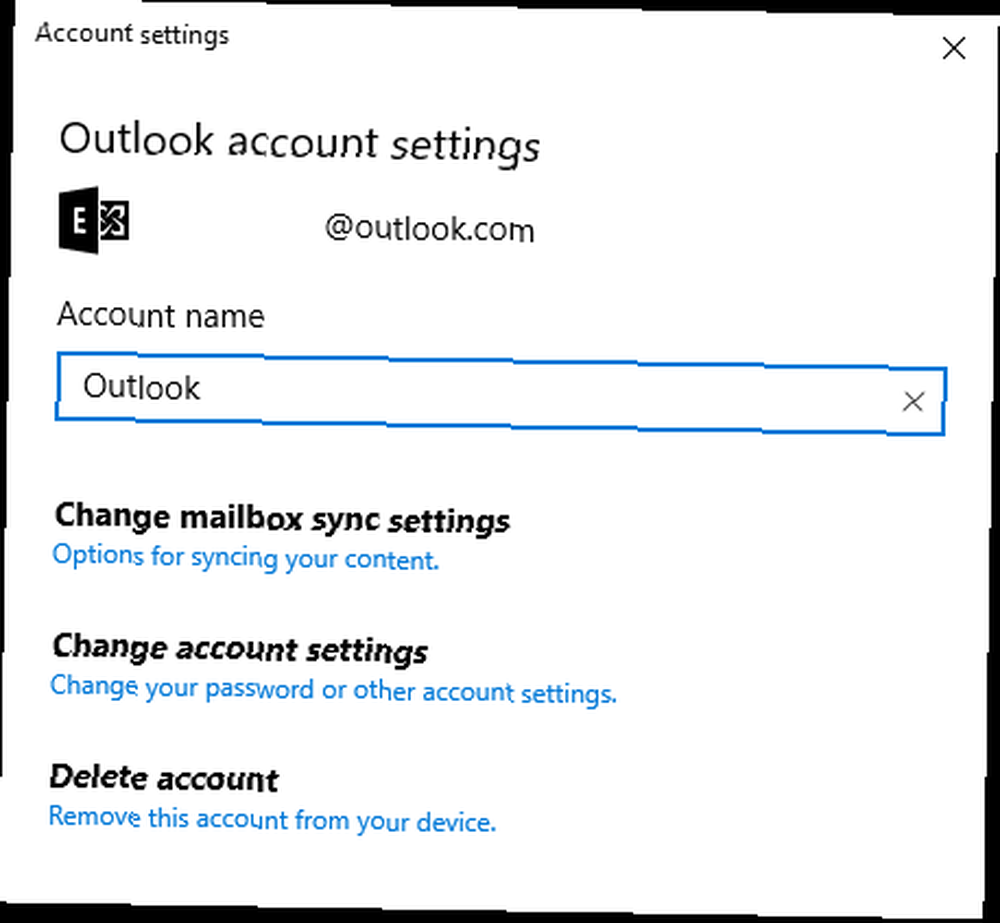Click the @outlook.com email address
The image size is (1000, 923).
coord(430,229)
